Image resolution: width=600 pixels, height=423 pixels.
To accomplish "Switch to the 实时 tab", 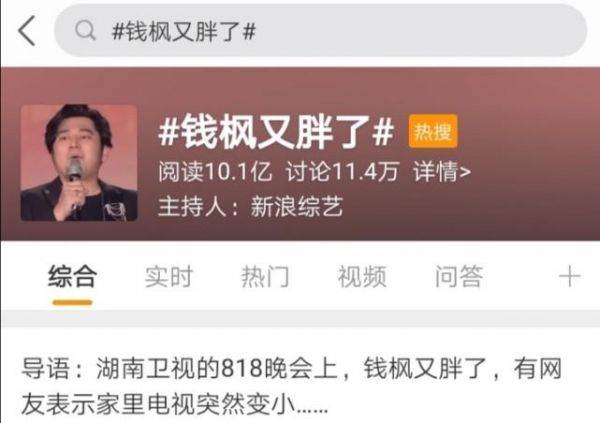I will pyautogui.click(x=169, y=276).
